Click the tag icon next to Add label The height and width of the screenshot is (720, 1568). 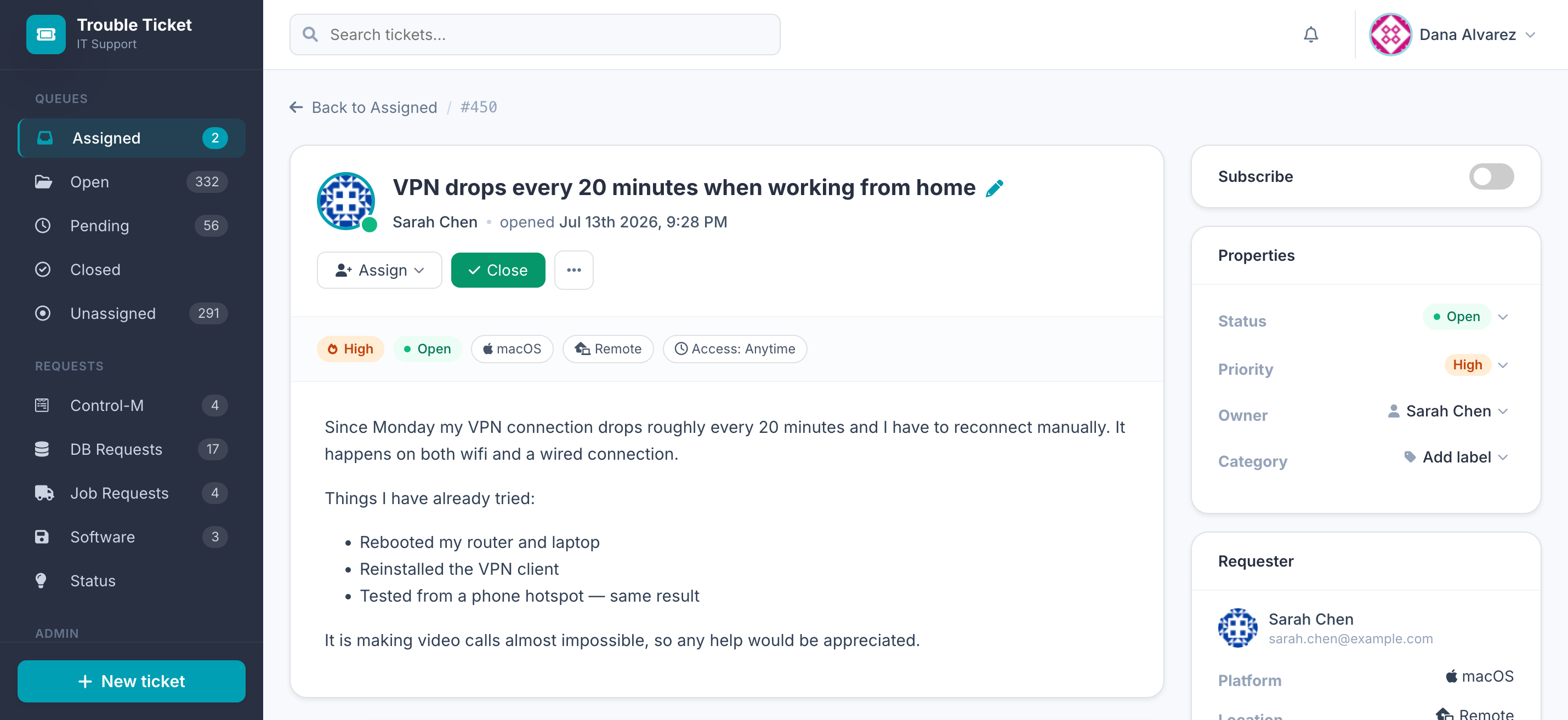pos(1410,456)
